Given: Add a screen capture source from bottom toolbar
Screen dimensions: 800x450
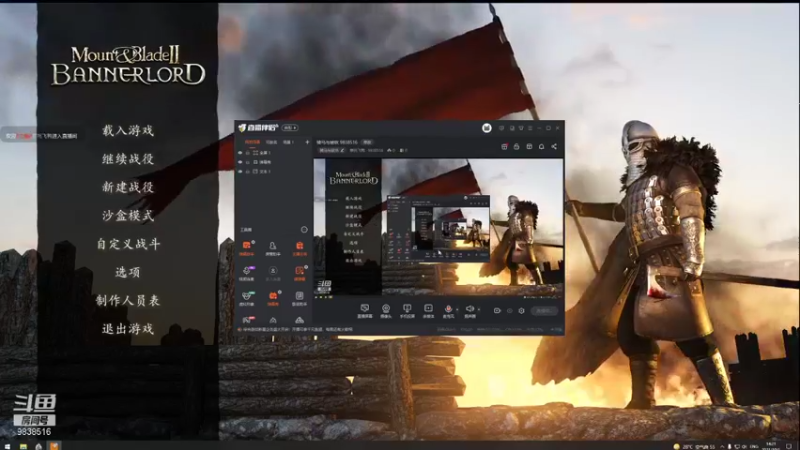Looking at the screenshot, I should [365, 311].
